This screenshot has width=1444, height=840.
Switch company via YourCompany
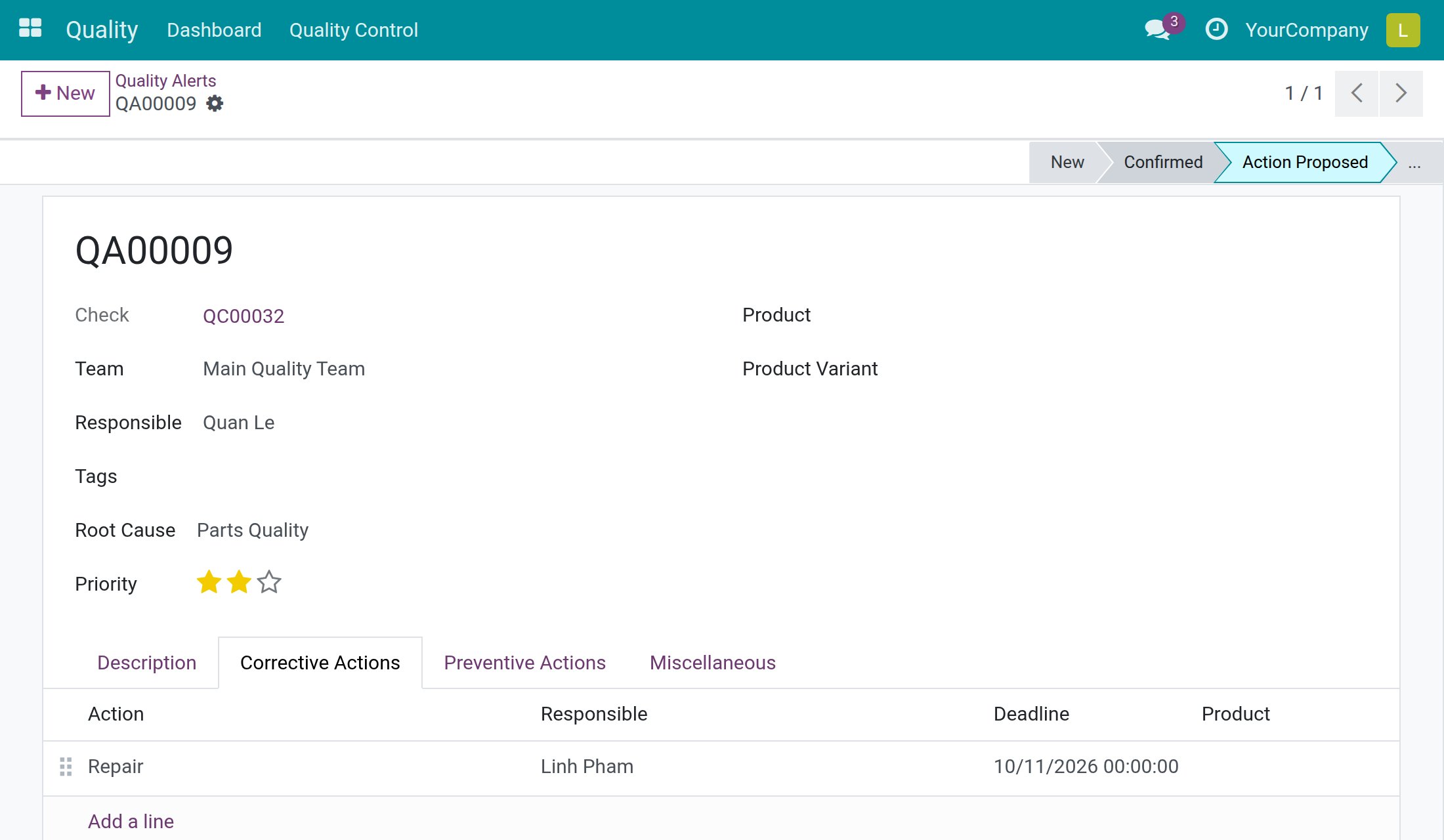click(1307, 30)
